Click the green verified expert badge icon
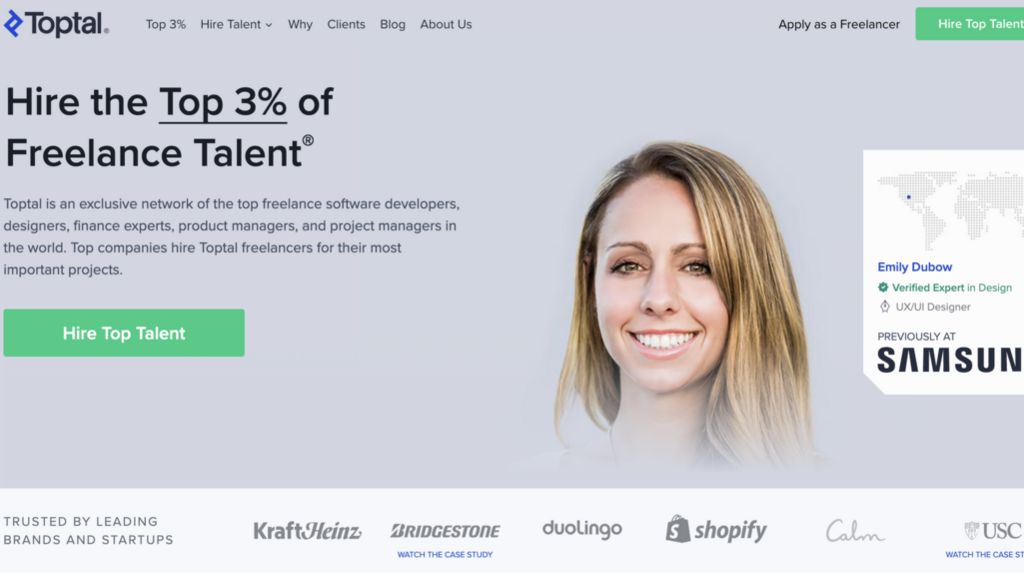Image resolution: width=1024 pixels, height=576 pixels. pos(883,287)
